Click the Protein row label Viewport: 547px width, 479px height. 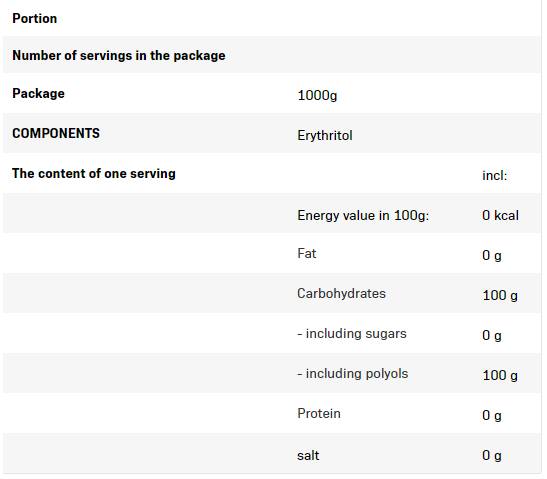319,413
